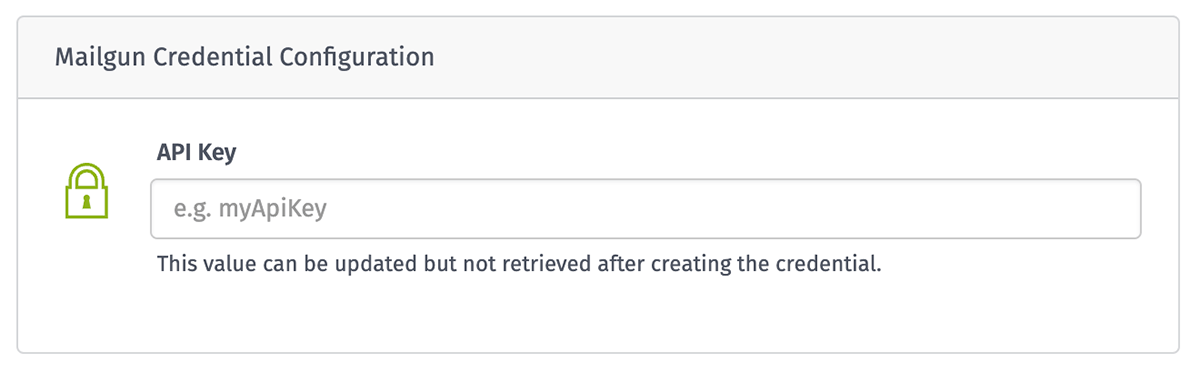This screenshot has width=1200, height=373.
Task: Click 'This value can be updated' sentence
Action: click(x=280, y=266)
